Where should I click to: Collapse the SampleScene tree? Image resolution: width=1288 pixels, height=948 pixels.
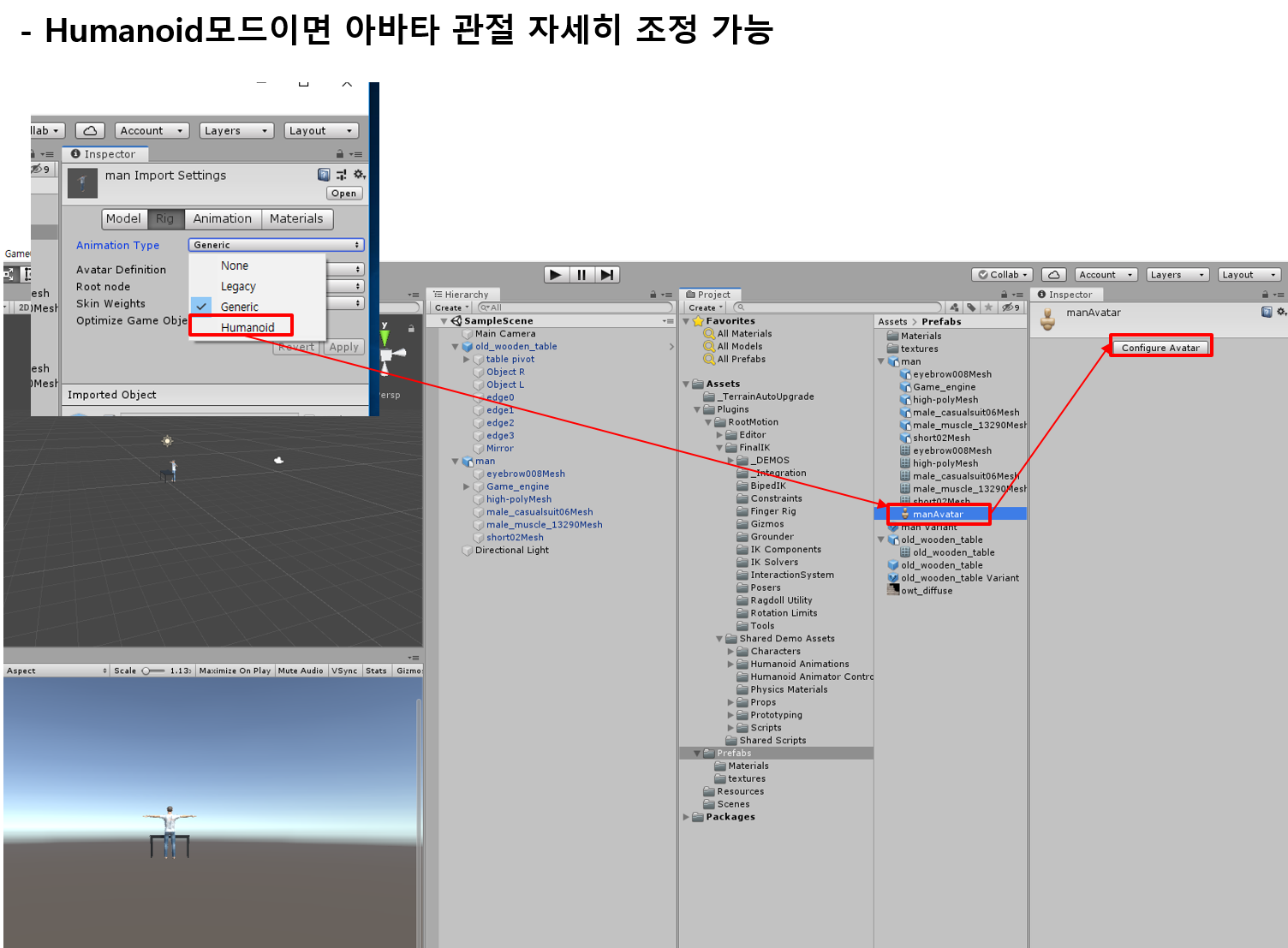444,321
